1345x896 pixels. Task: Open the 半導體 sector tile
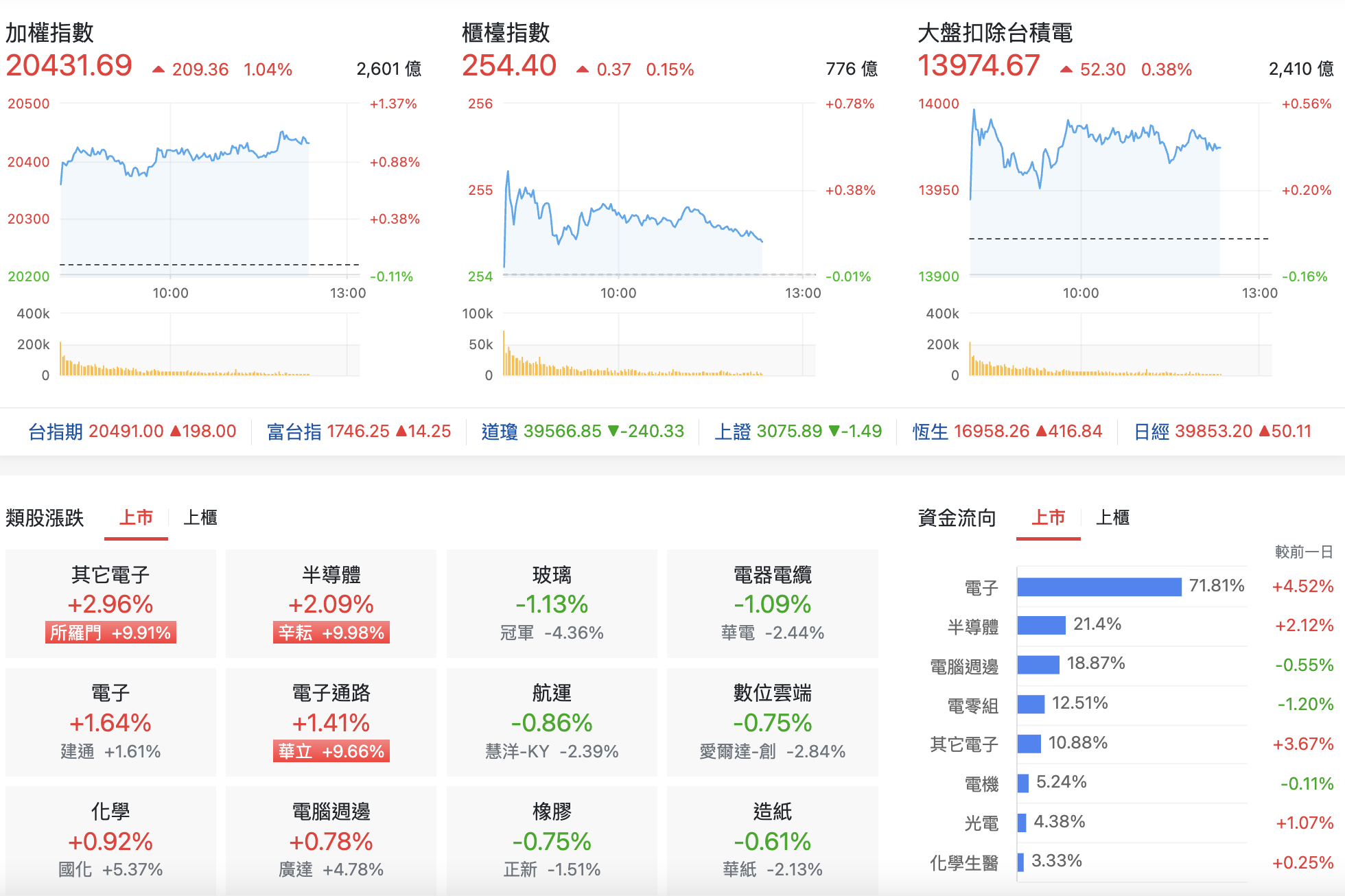point(331,604)
